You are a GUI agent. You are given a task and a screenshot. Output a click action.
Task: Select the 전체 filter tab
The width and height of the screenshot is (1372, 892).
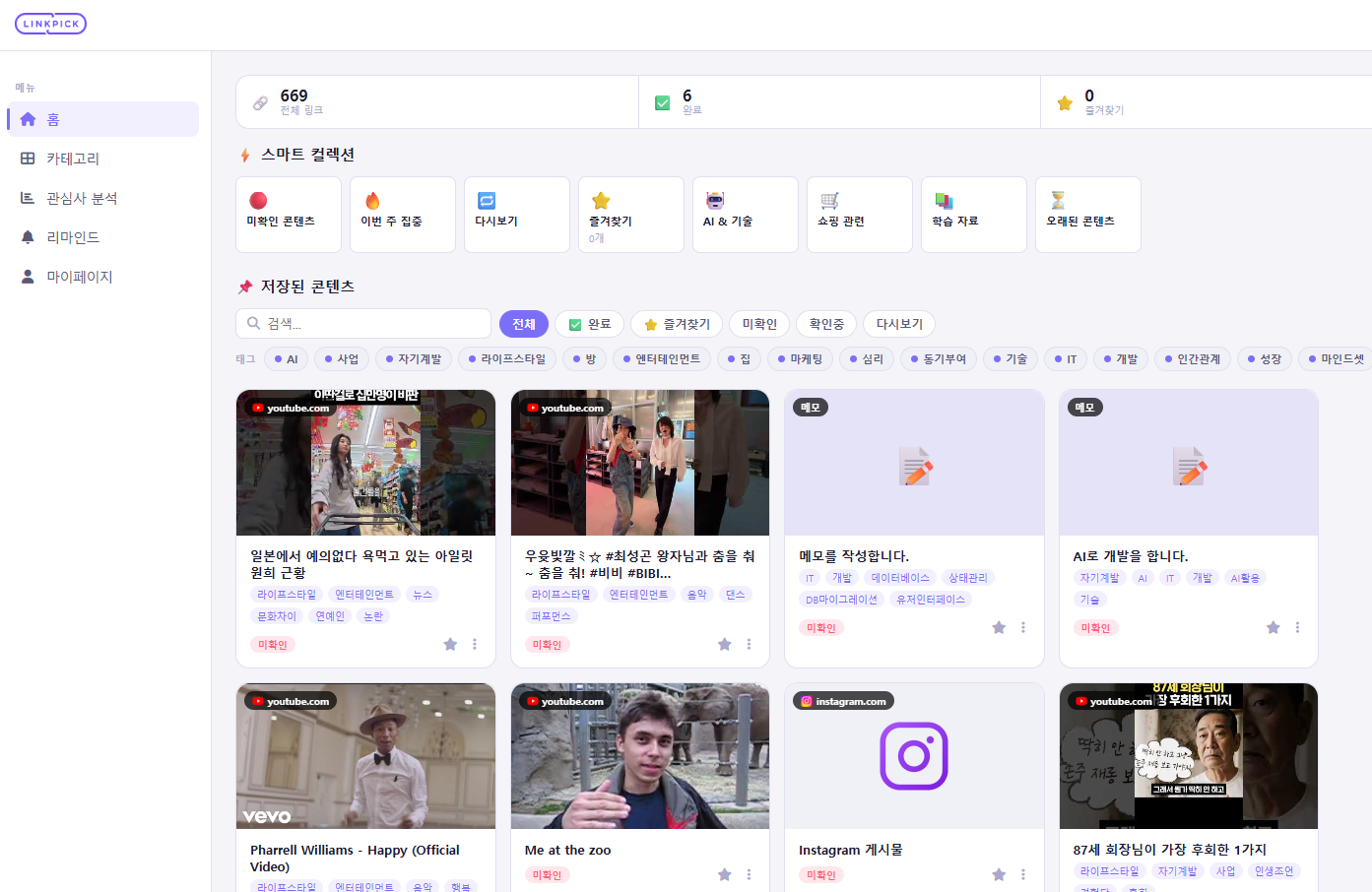(524, 324)
